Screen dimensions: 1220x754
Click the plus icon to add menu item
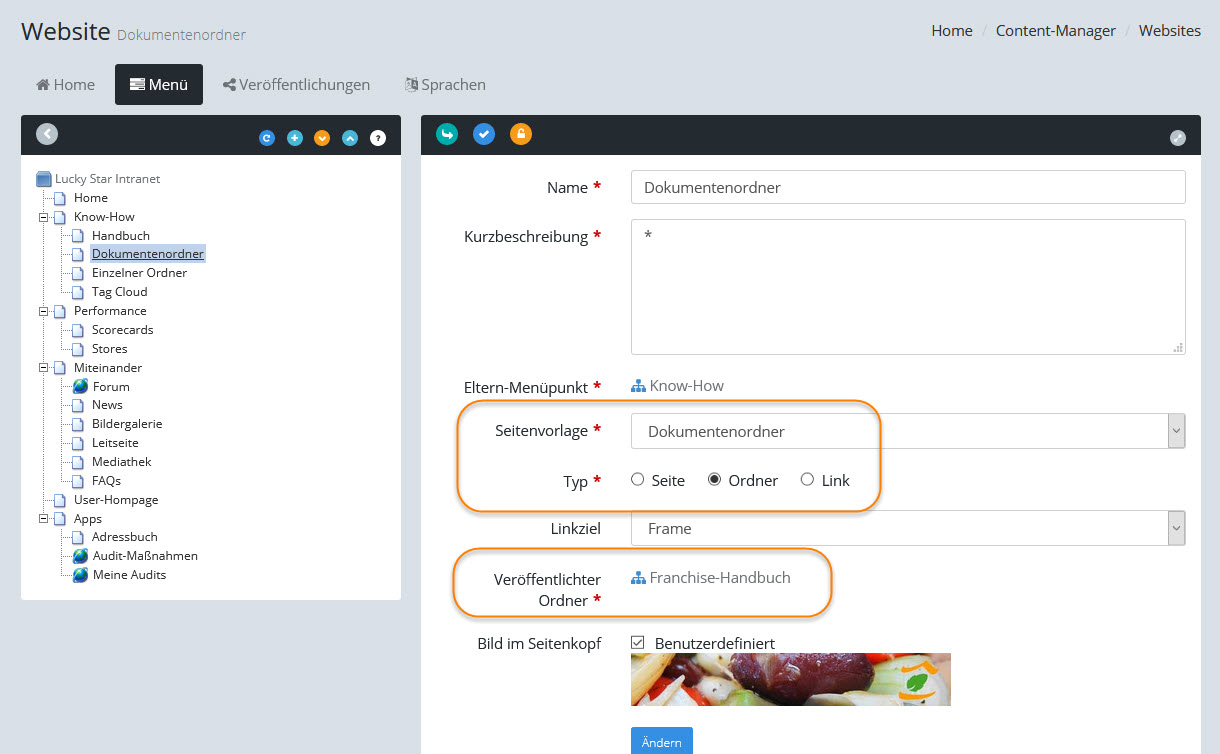pyautogui.click(x=295, y=138)
